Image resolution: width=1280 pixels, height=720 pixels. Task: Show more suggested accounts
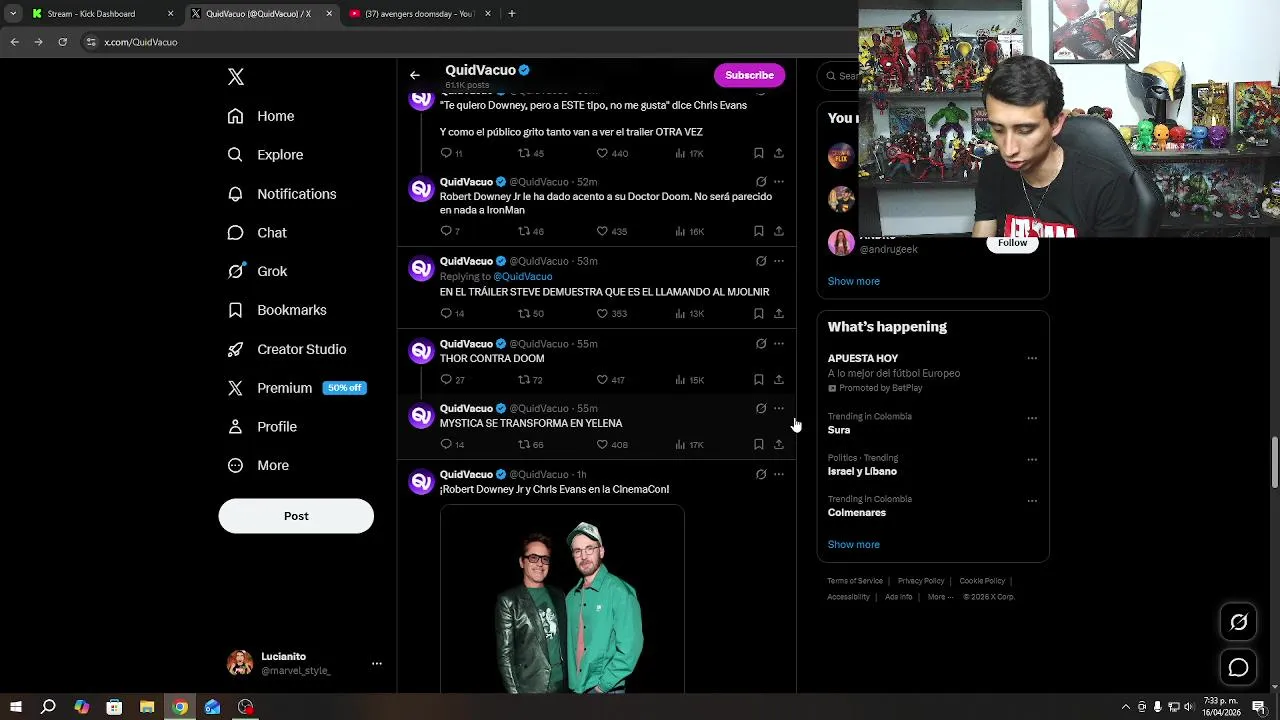(854, 281)
